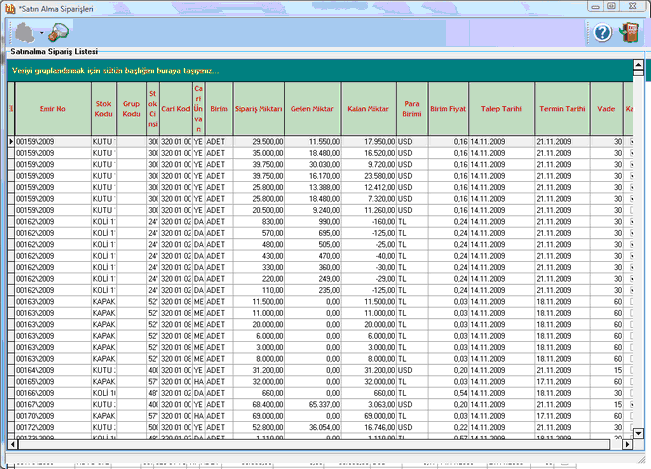Click the 11.550,00 received quantity cell

(312, 142)
